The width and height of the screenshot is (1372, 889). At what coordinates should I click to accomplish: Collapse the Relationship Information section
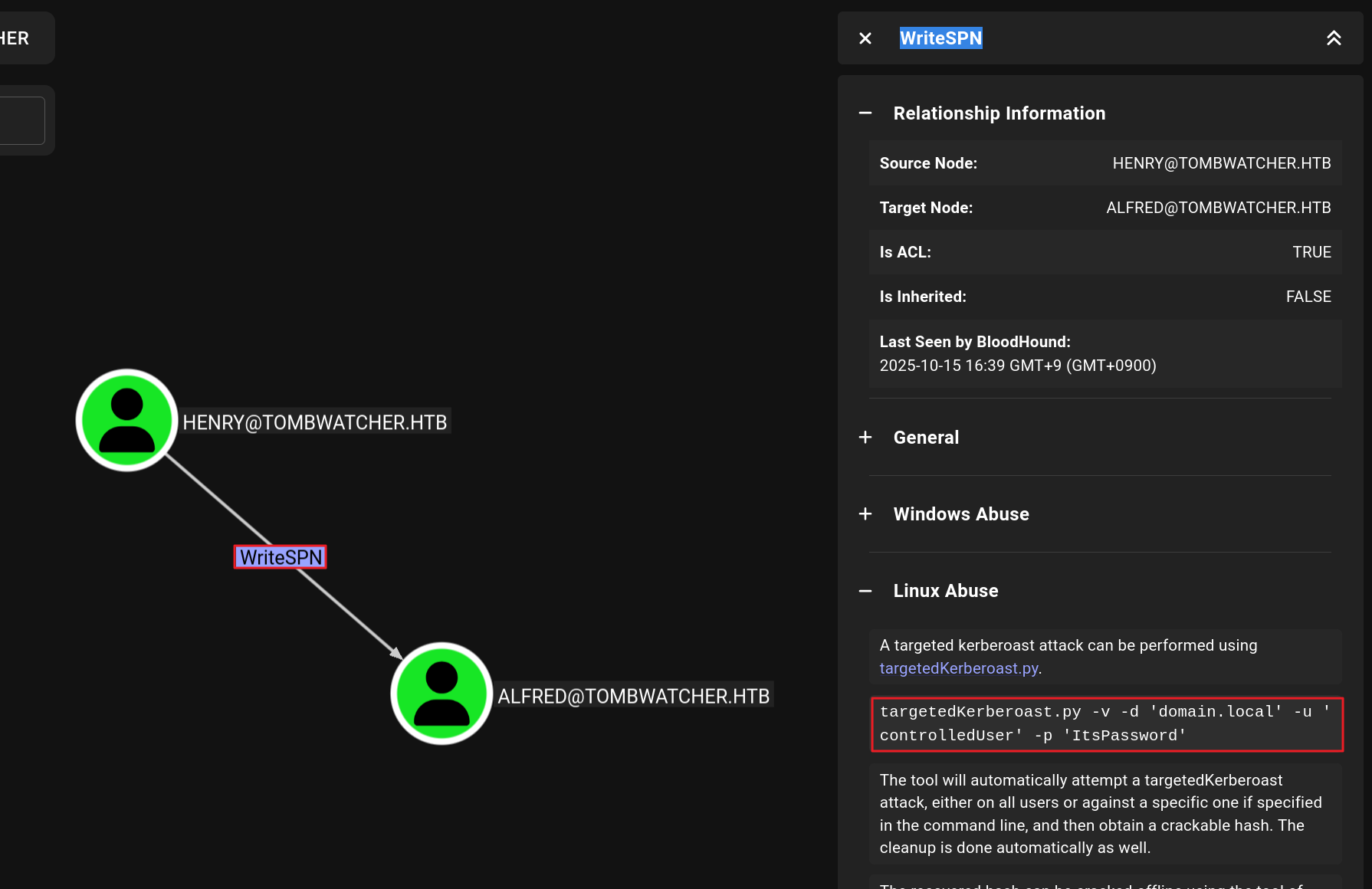pos(865,113)
